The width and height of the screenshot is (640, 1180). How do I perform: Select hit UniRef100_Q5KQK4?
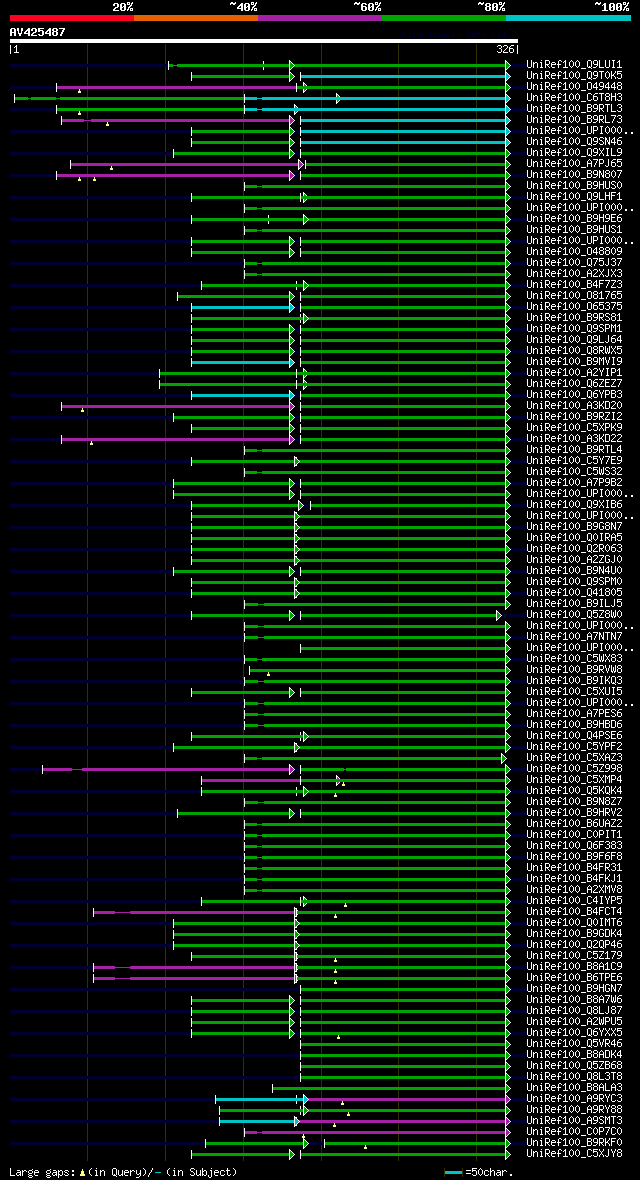click(x=574, y=791)
